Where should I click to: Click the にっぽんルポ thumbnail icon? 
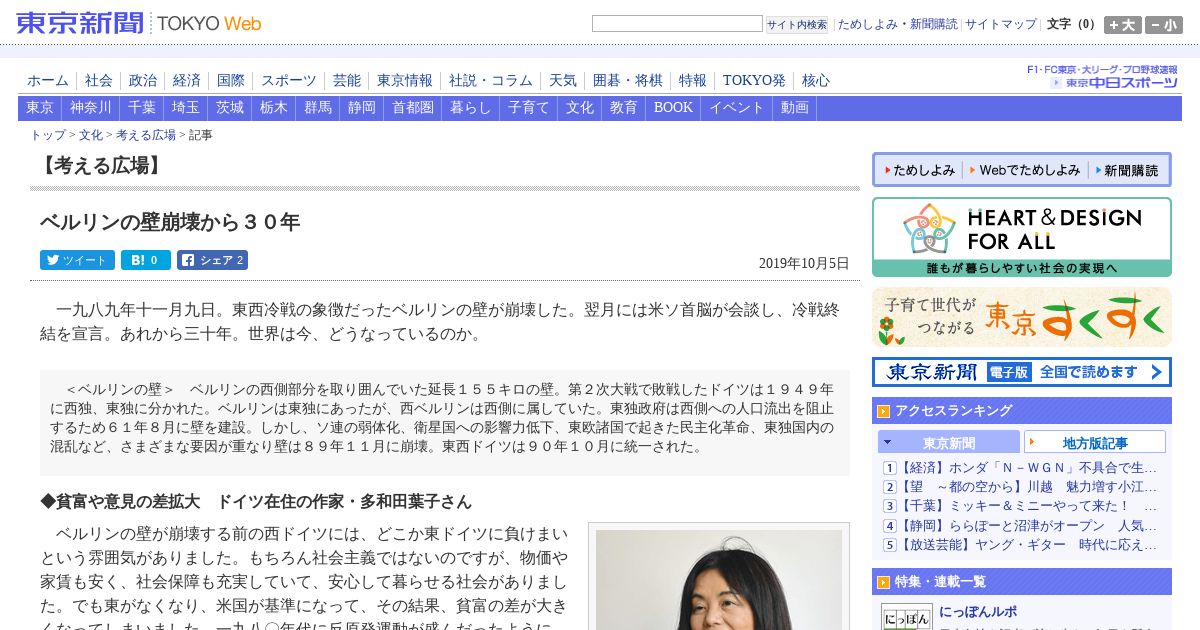click(906, 617)
